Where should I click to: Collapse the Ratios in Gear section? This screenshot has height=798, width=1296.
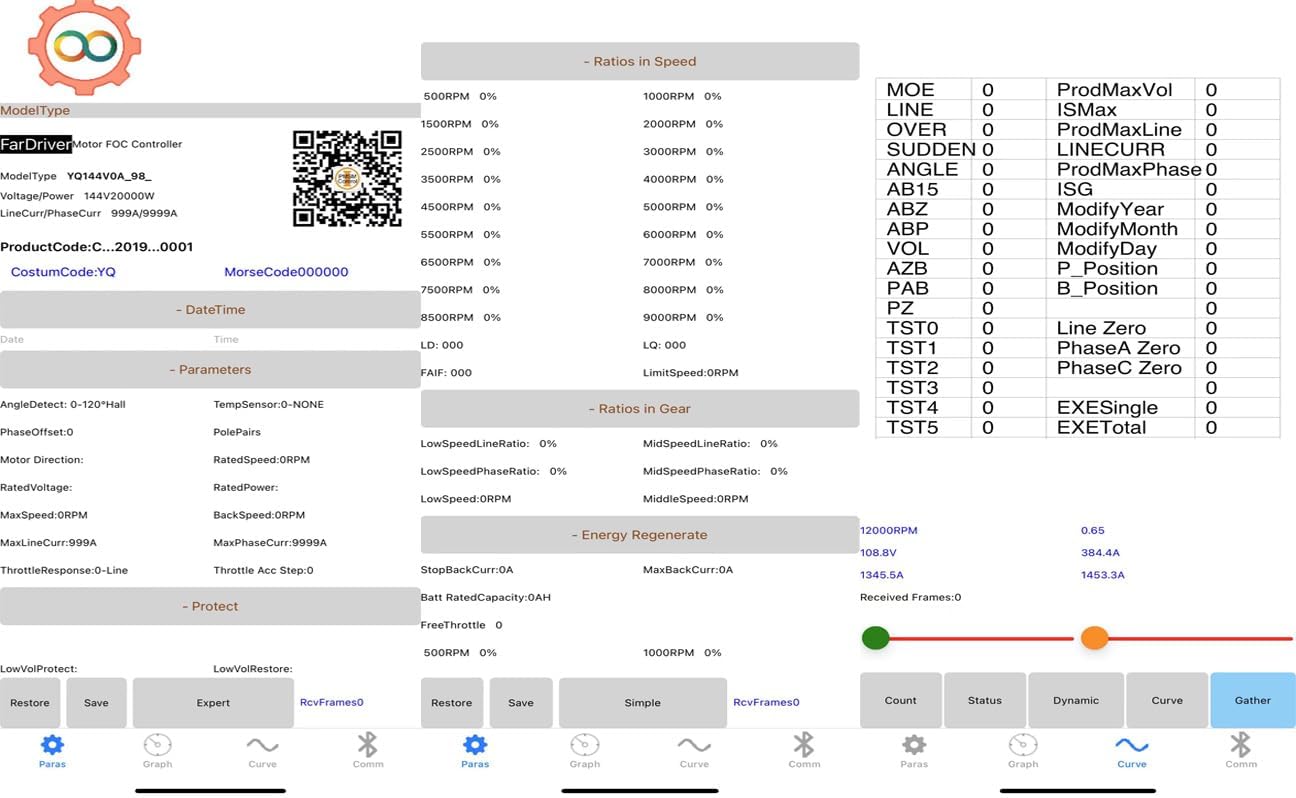[x=640, y=408]
